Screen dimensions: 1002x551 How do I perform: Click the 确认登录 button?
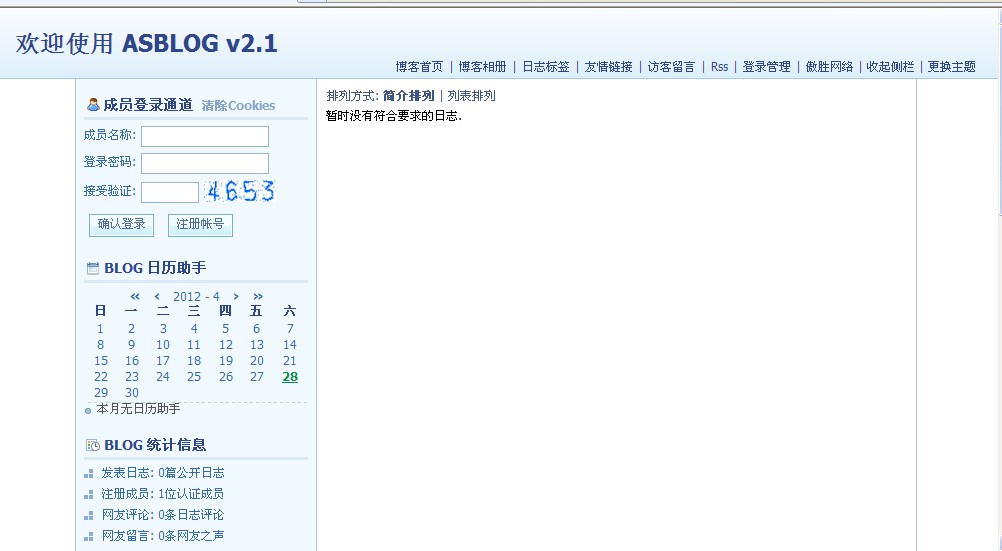[x=121, y=225]
